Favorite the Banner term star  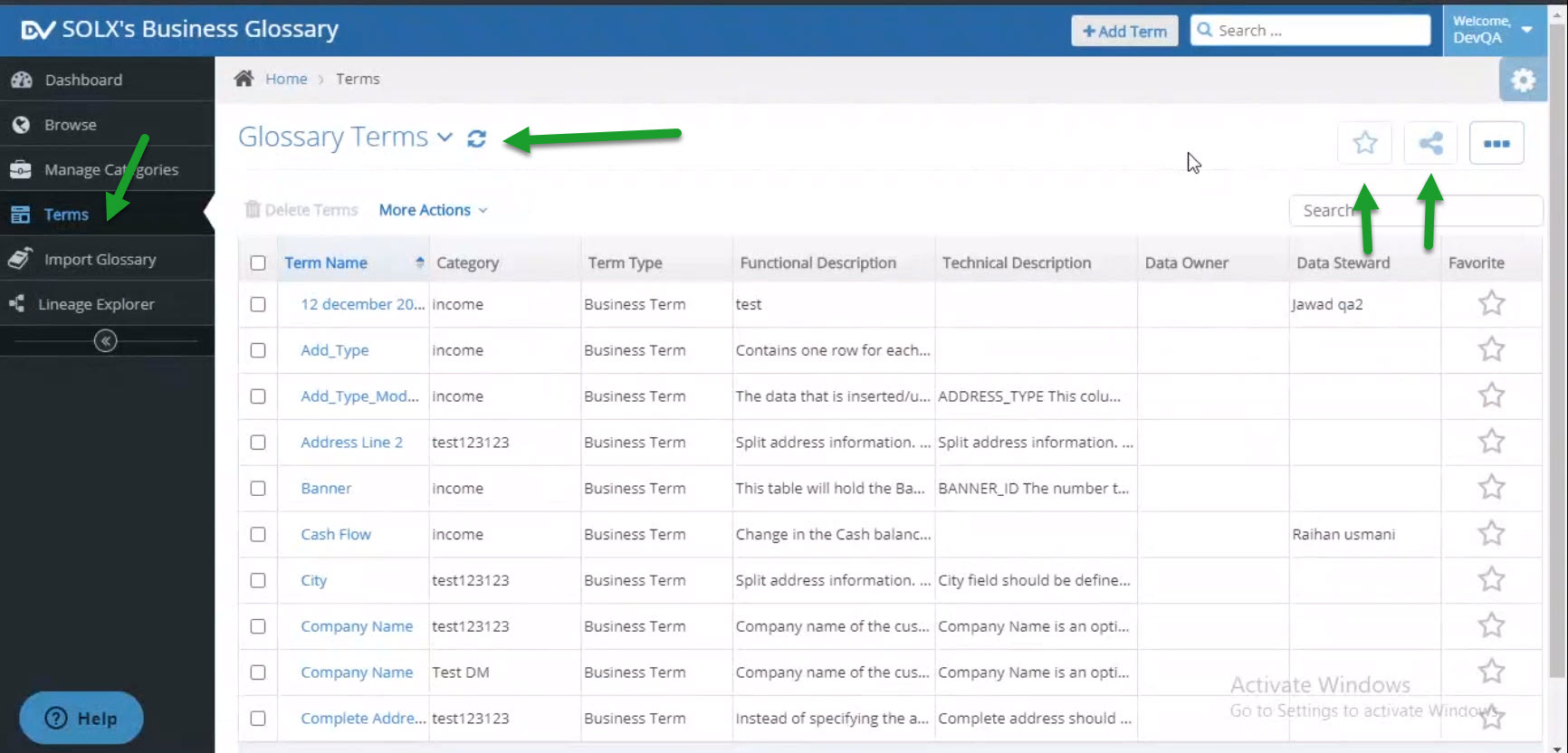pos(1491,488)
